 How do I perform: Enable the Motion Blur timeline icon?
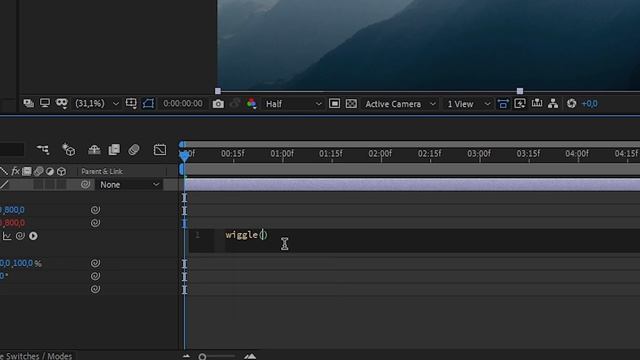pos(134,150)
